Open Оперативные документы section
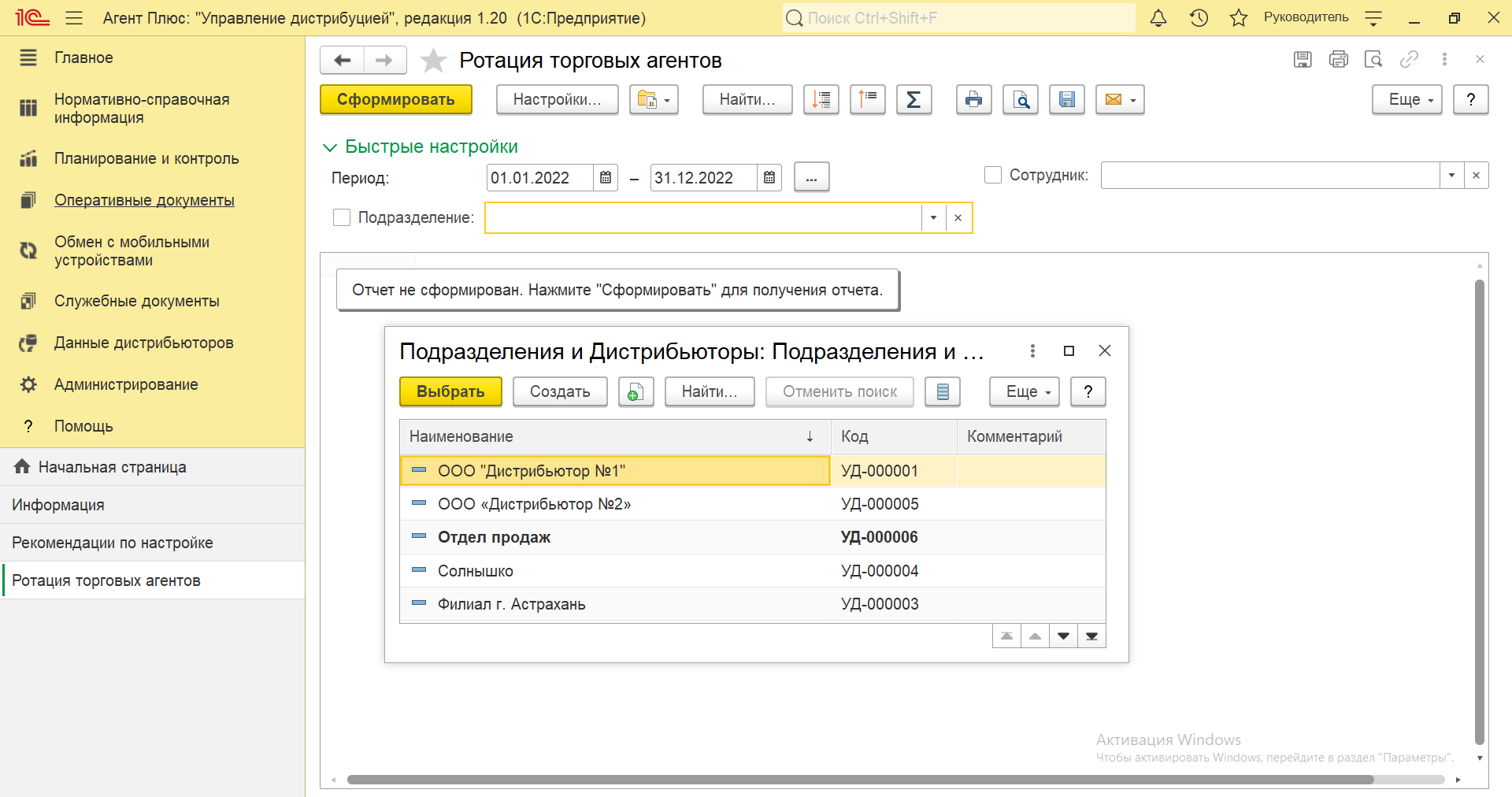The image size is (1512, 797). [144, 200]
